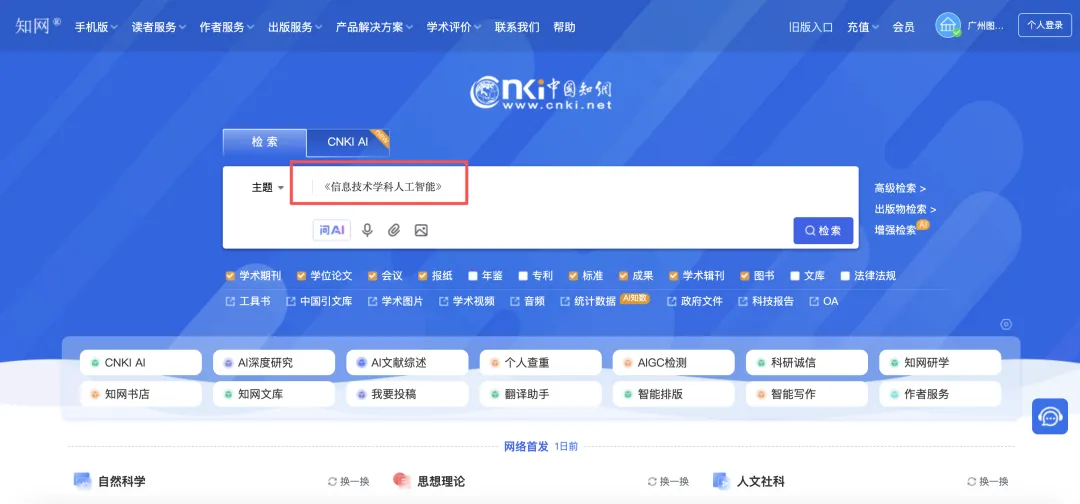Open the 中国引文库 external link

click(x=319, y=301)
